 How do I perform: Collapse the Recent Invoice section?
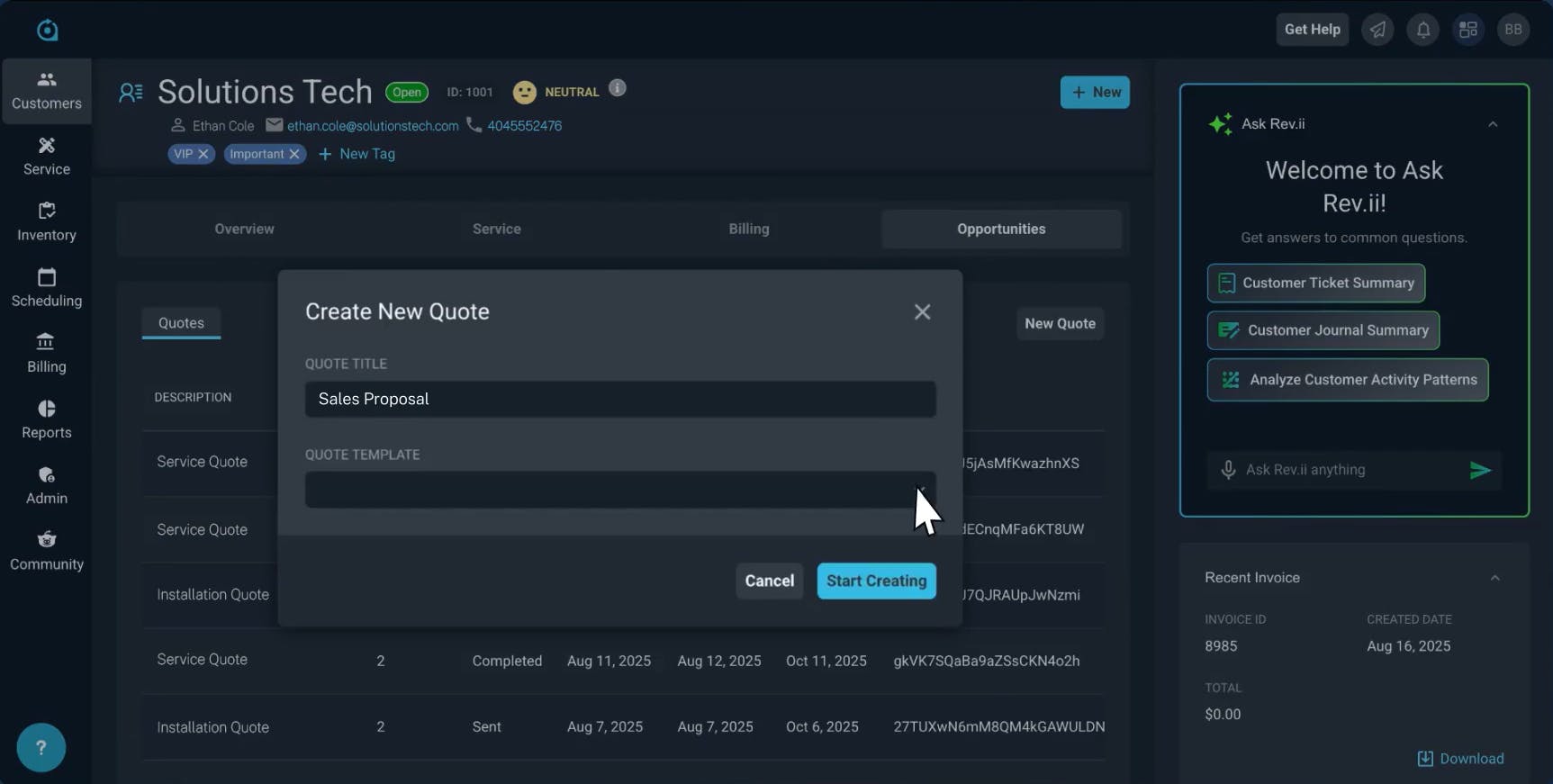[1494, 578]
